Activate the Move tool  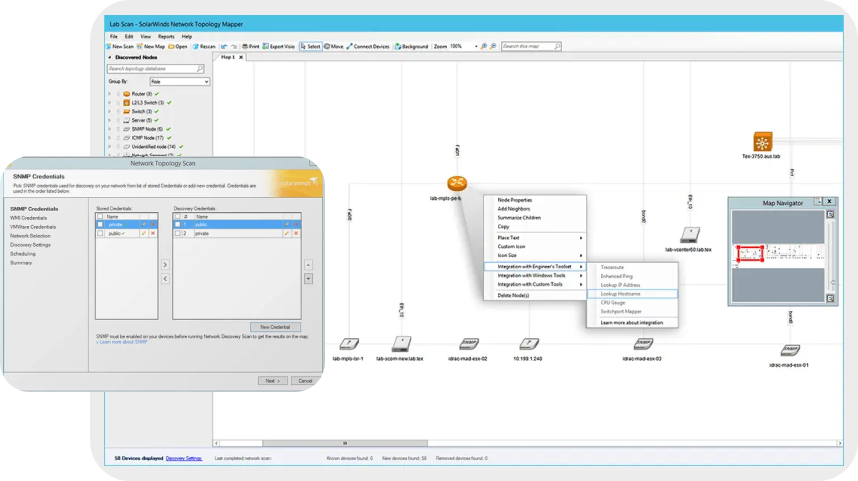[x=334, y=47]
